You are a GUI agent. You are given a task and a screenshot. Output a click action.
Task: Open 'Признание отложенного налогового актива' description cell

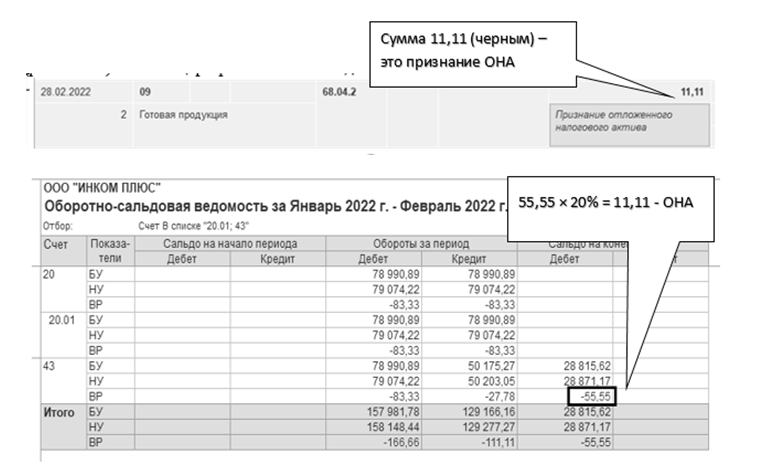coord(630,125)
